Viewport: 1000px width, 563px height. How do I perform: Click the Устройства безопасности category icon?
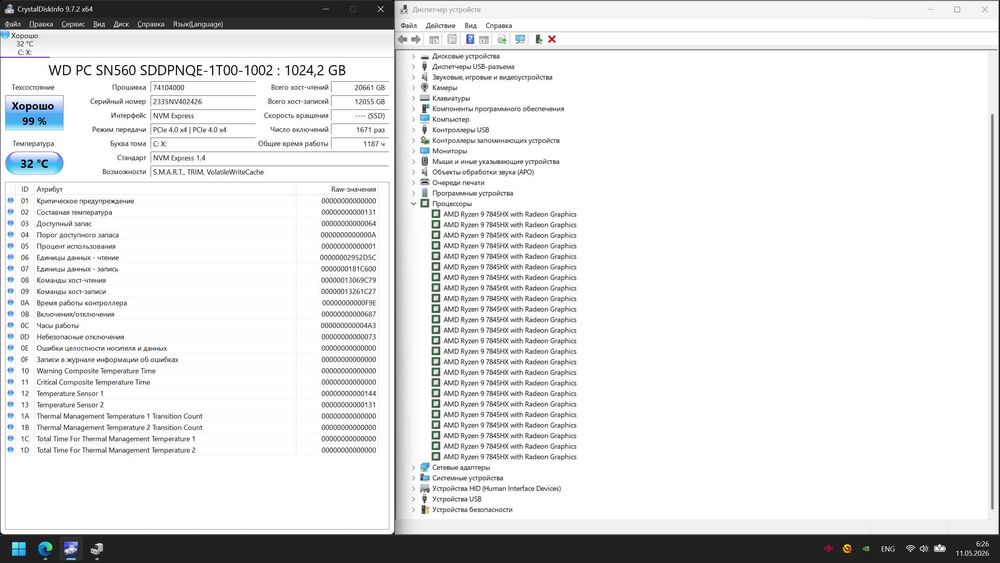click(x=425, y=509)
